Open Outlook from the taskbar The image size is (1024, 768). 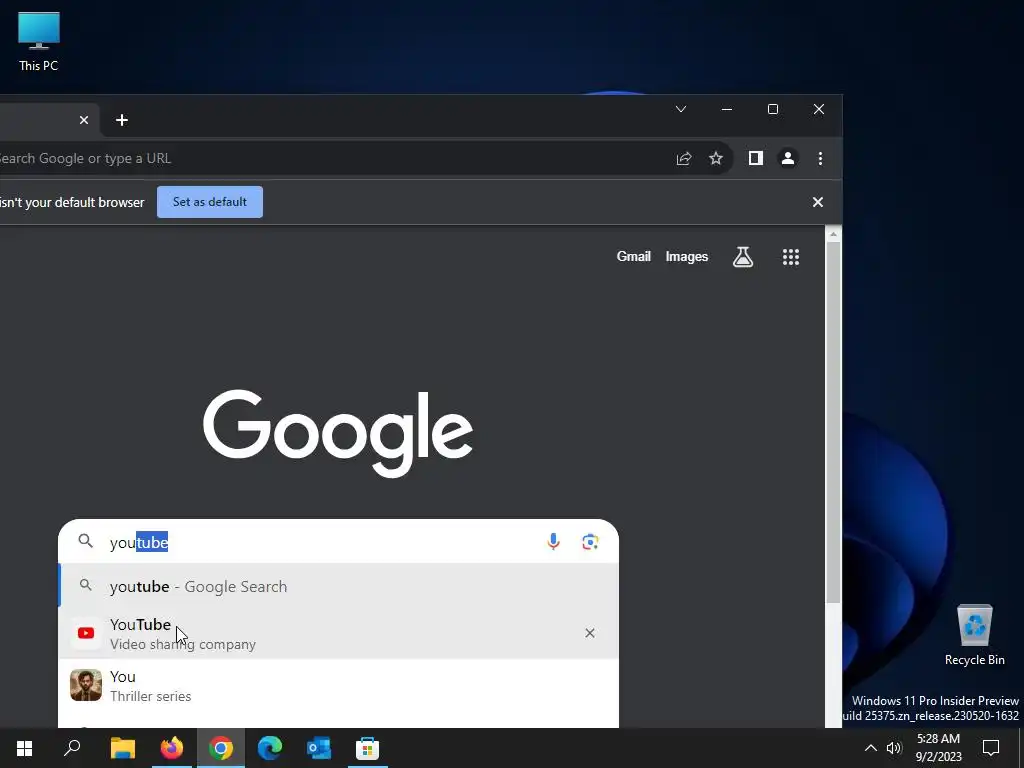tap(319, 748)
